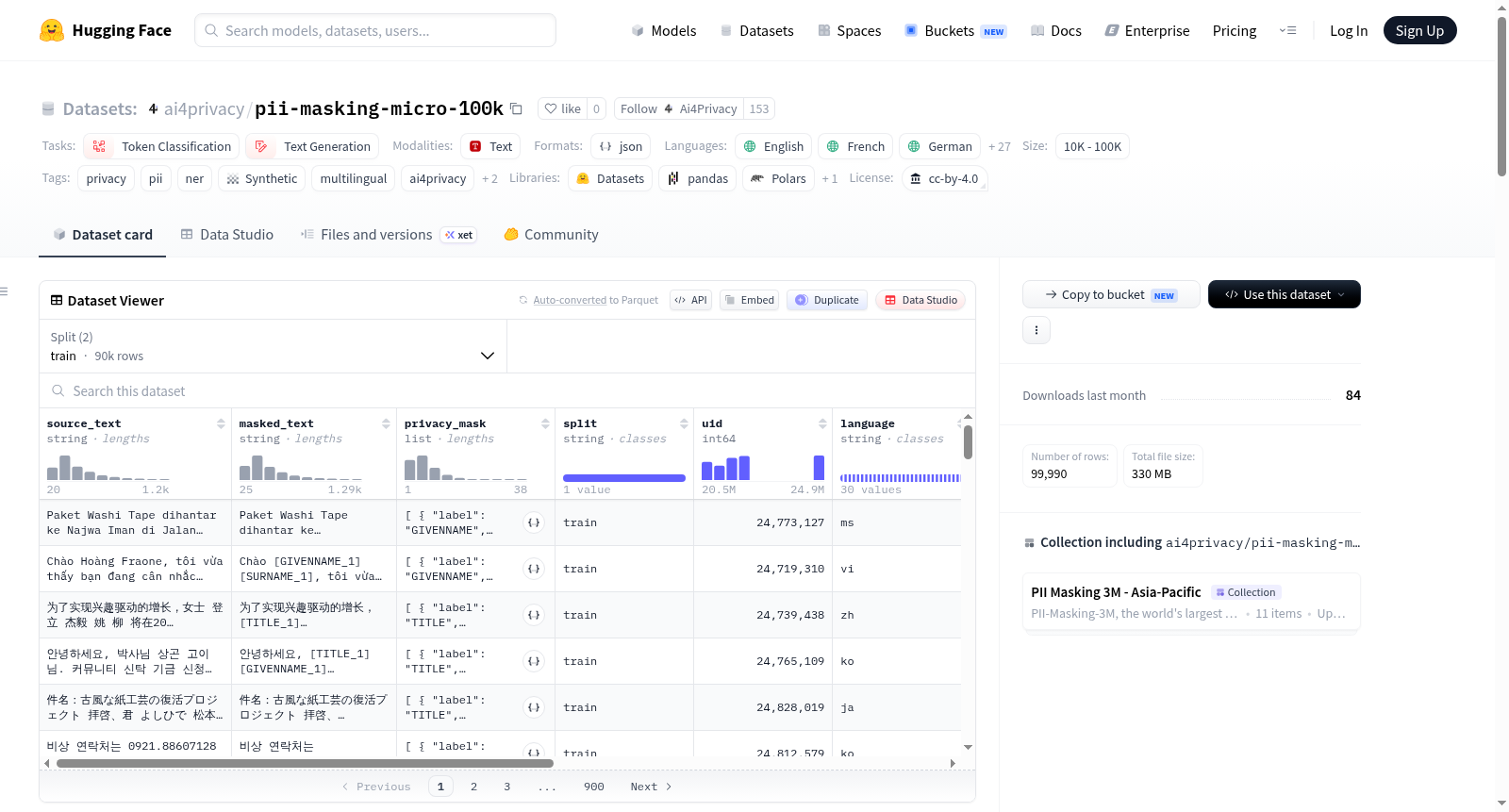Open the three-dot options menu button
The height and width of the screenshot is (812, 1509).
(x=1036, y=330)
